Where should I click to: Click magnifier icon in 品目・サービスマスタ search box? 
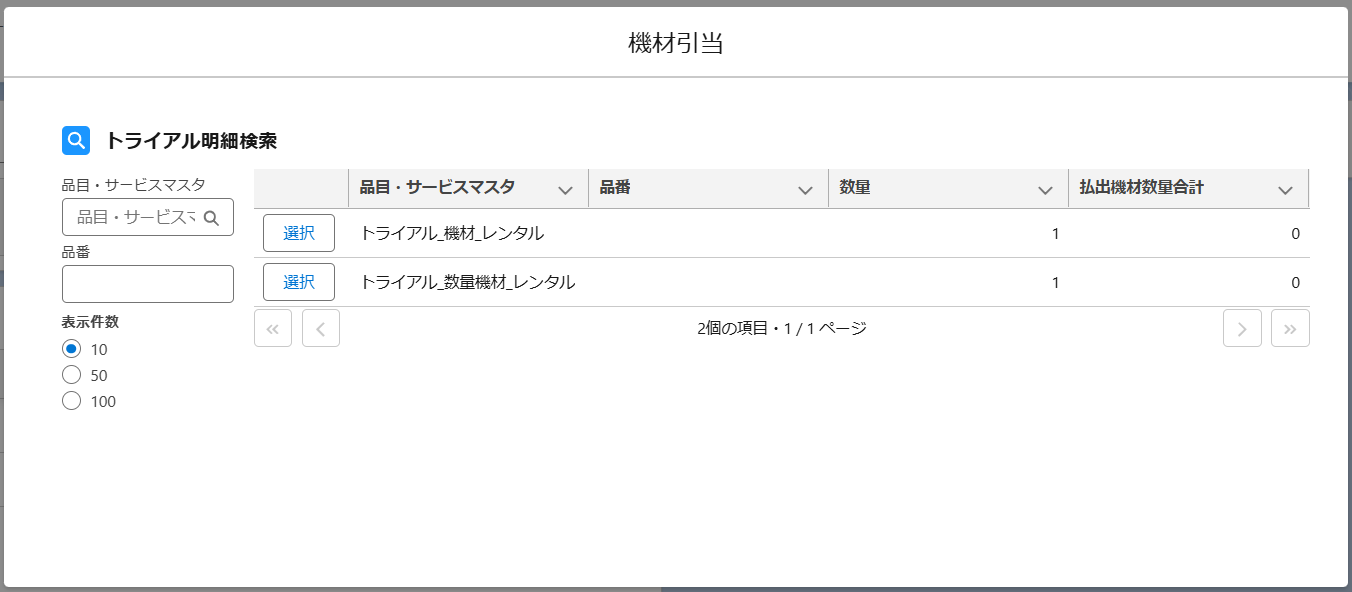pos(211,217)
